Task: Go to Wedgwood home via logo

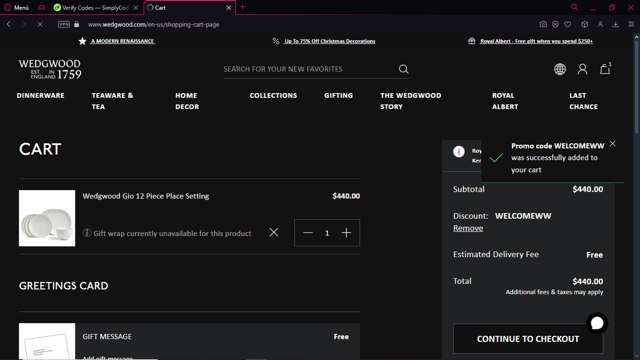Action: pos(50,69)
